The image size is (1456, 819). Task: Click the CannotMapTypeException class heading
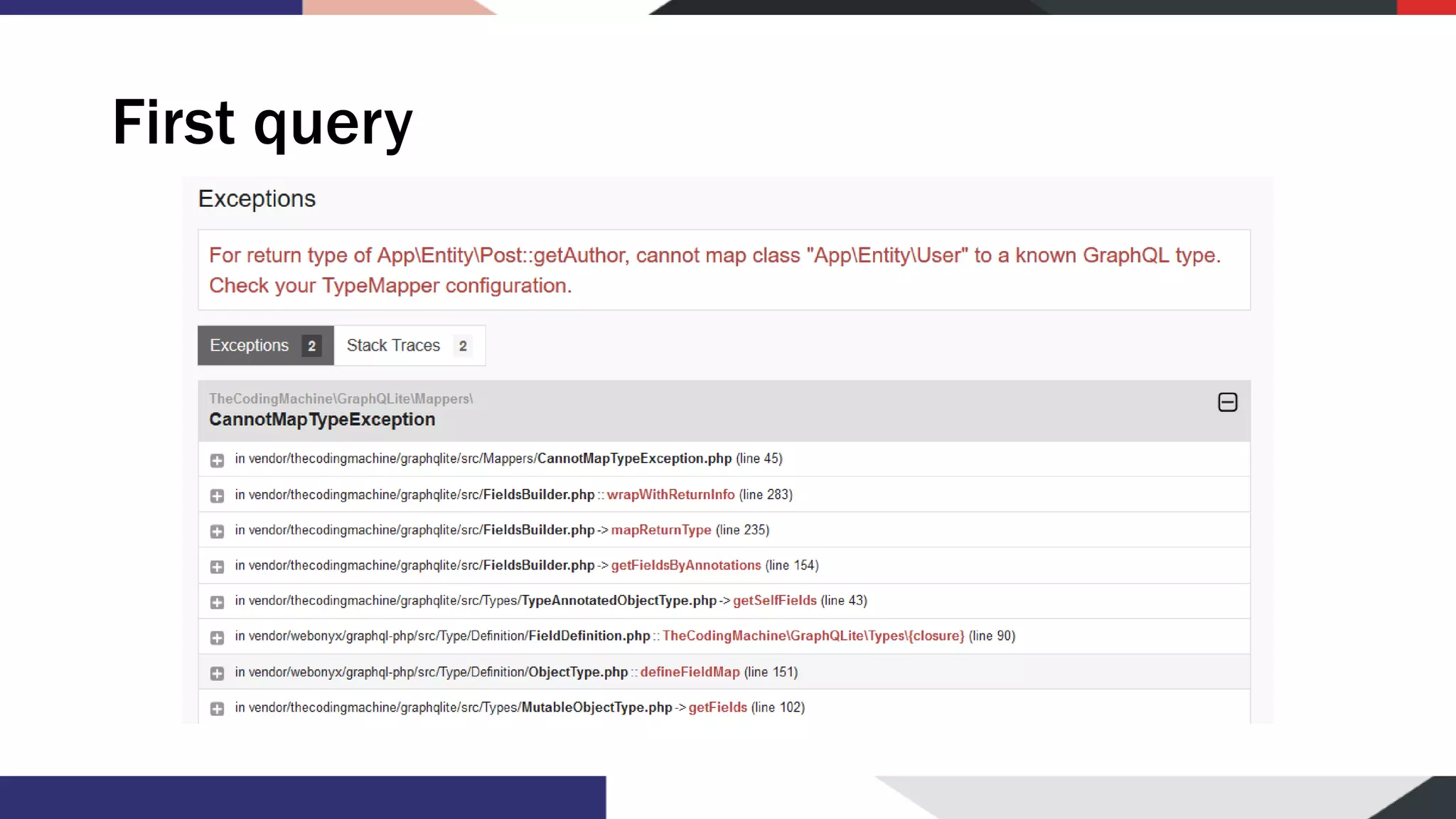[x=322, y=419]
